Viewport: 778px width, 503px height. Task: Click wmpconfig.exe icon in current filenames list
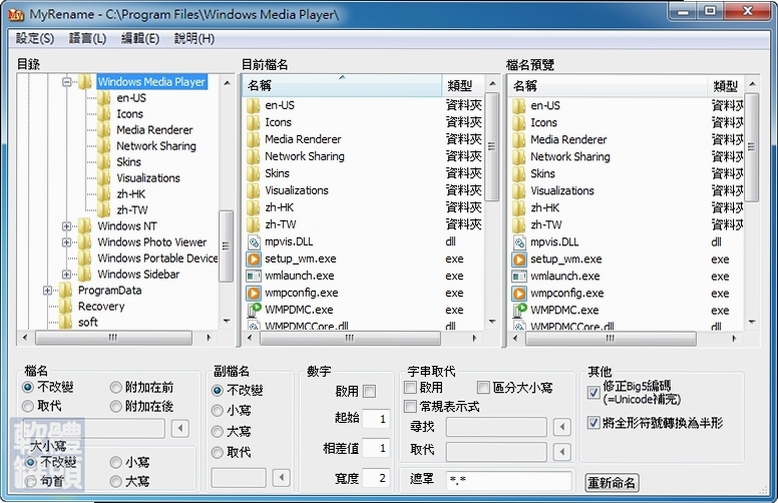pyautogui.click(x=254, y=293)
